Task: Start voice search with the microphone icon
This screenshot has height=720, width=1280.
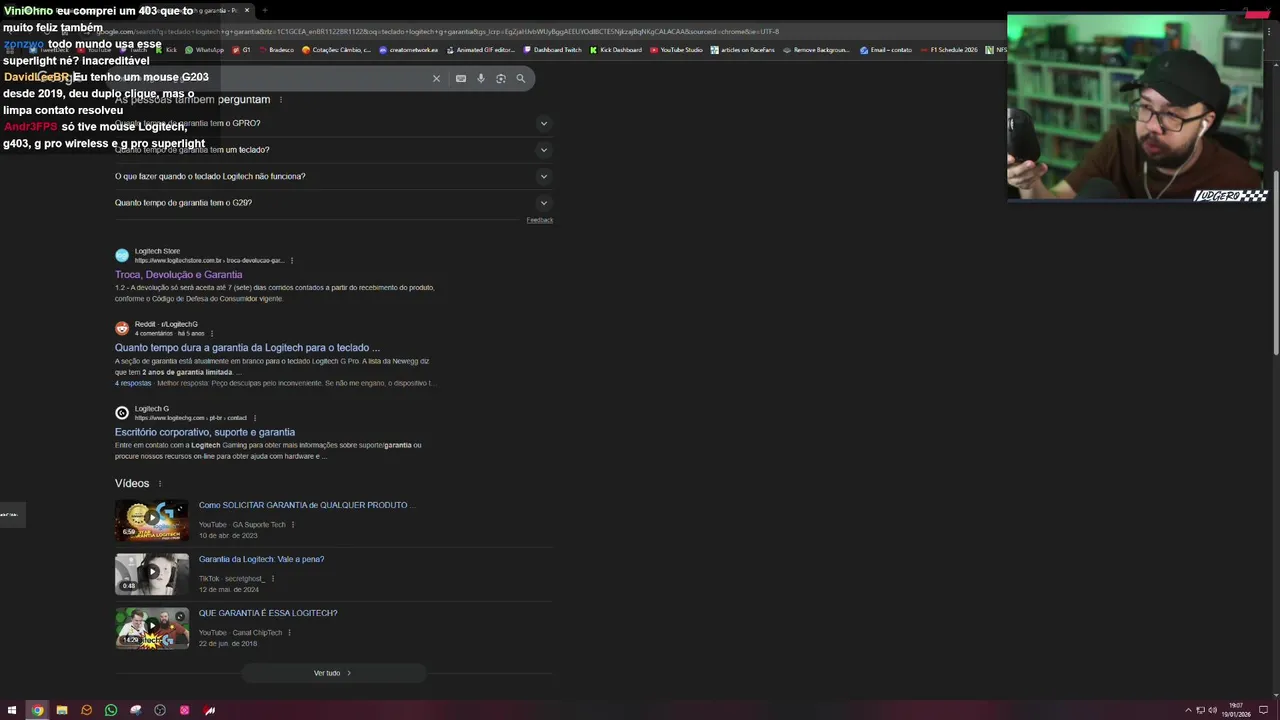Action: tap(481, 78)
